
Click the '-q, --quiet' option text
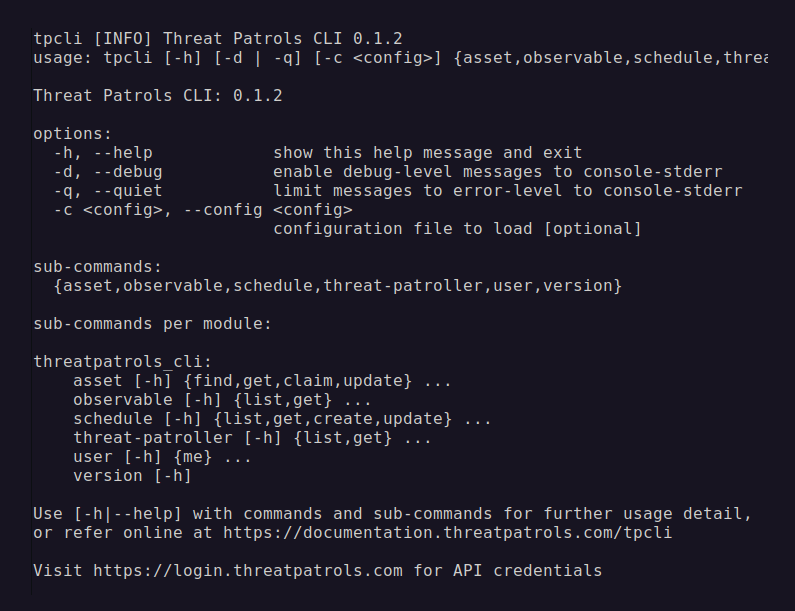108,191
